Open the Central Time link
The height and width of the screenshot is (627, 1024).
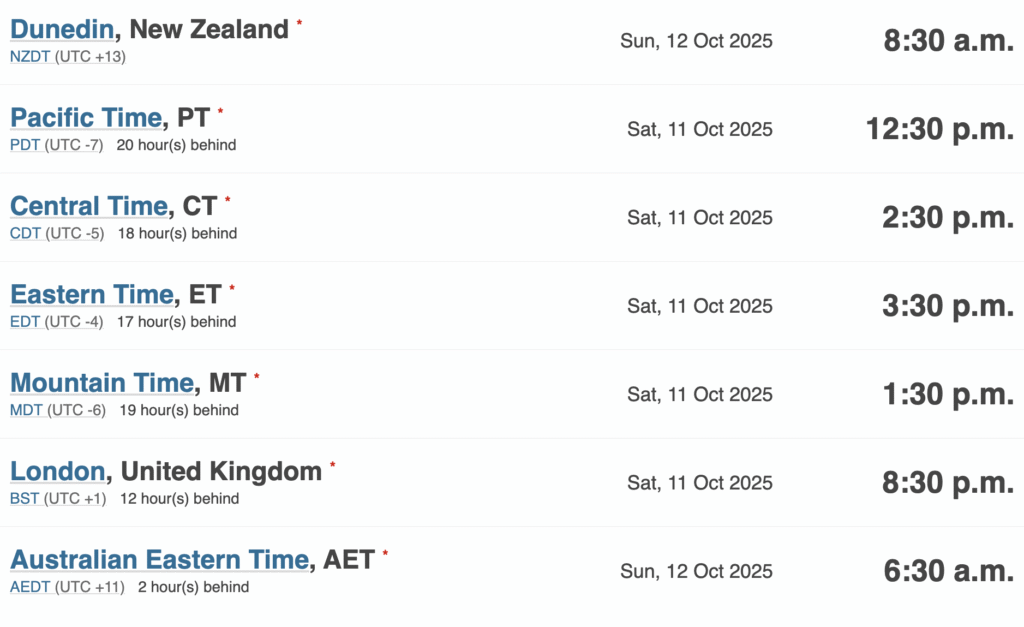88,207
